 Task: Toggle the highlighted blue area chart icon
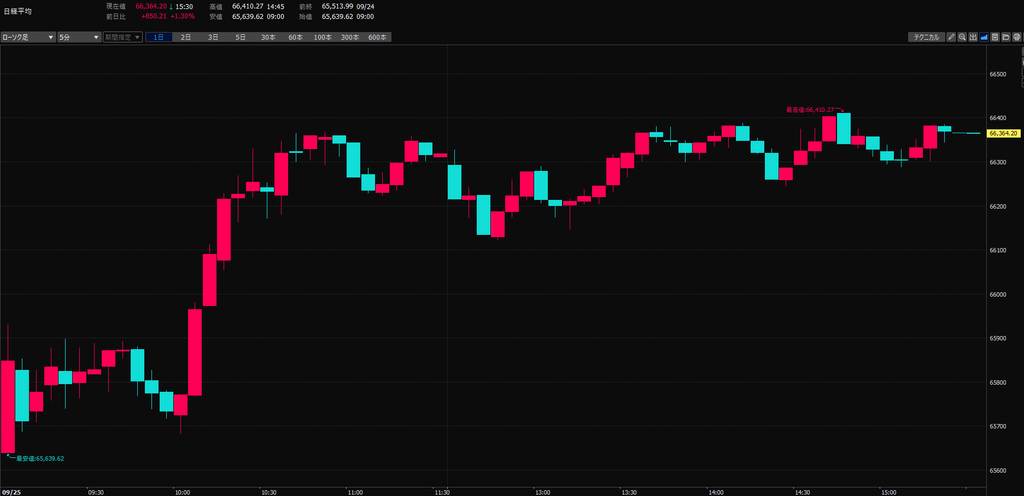coord(984,37)
